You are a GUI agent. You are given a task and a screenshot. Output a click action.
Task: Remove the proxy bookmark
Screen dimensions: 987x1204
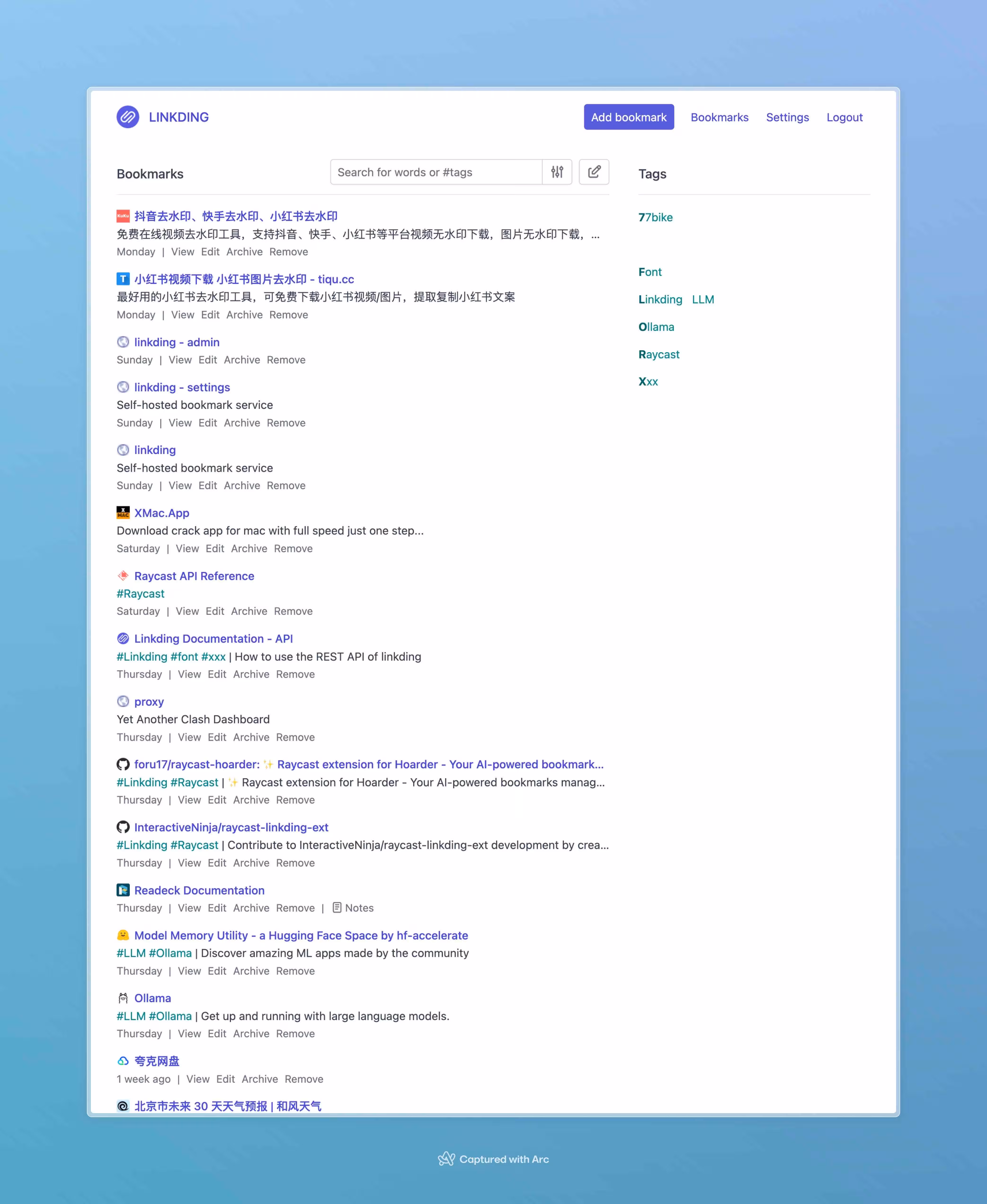pyautogui.click(x=295, y=737)
